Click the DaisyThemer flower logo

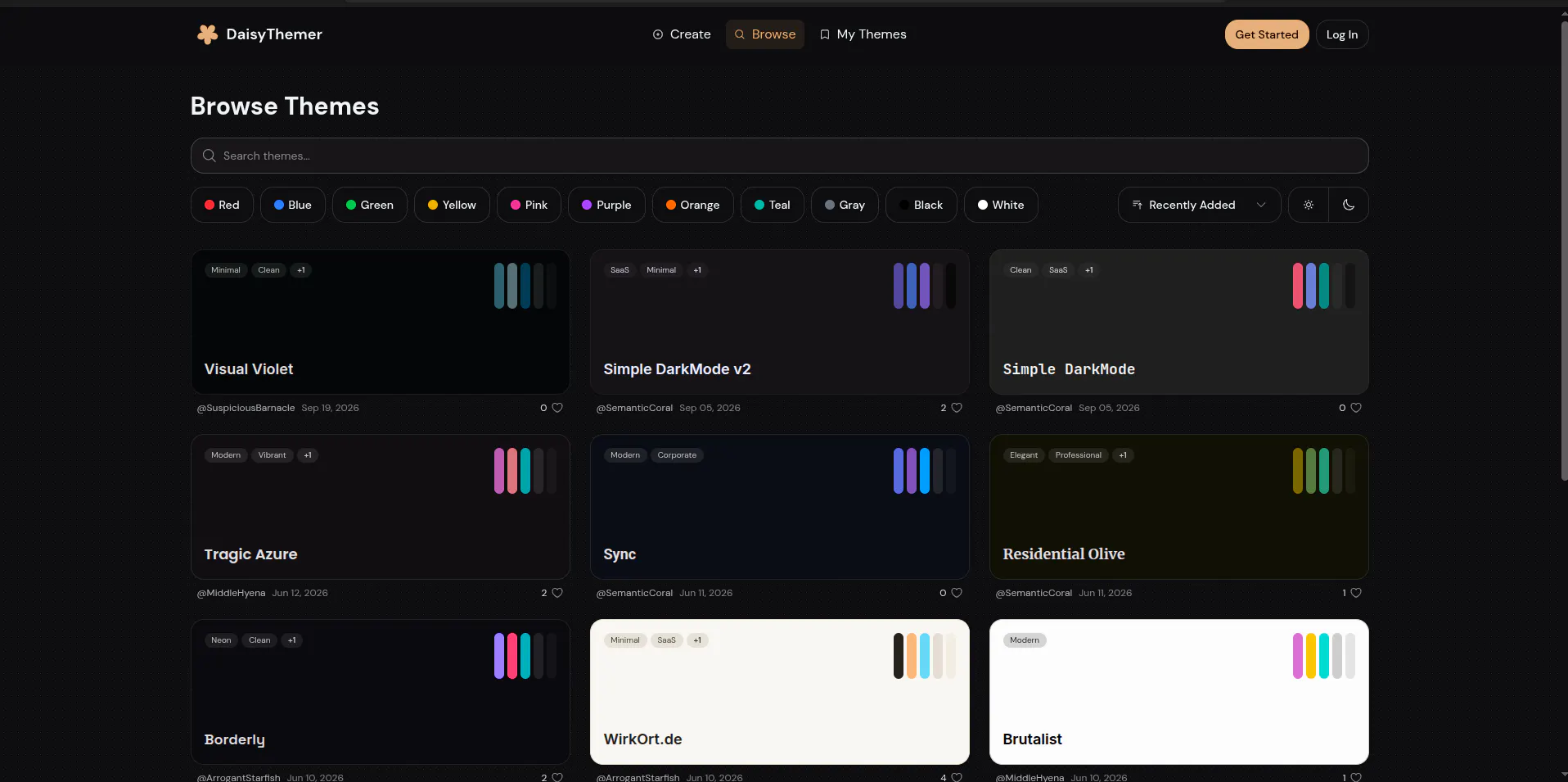coord(207,34)
